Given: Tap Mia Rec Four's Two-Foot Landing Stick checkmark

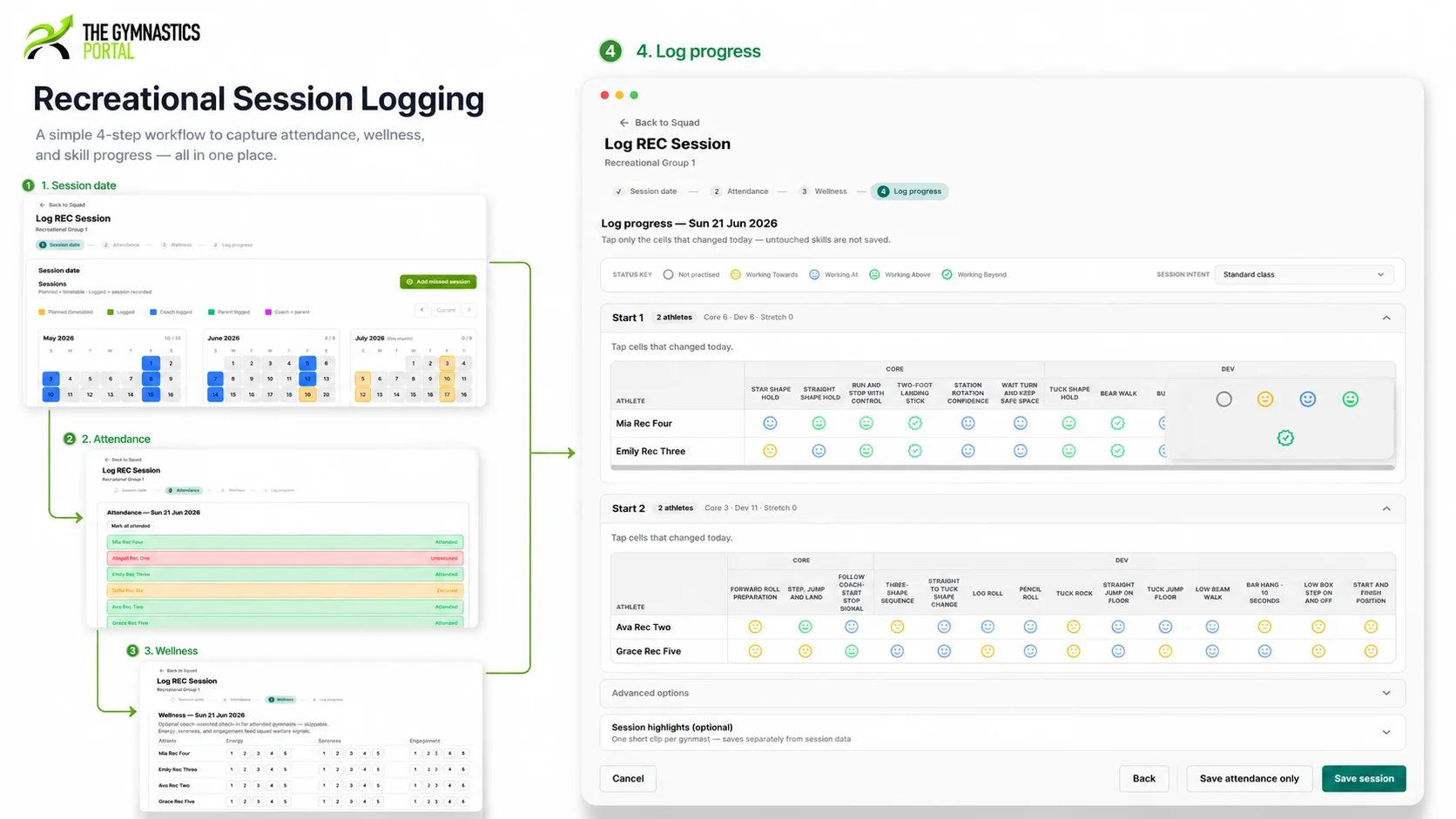Looking at the screenshot, I should click(914, 423).
